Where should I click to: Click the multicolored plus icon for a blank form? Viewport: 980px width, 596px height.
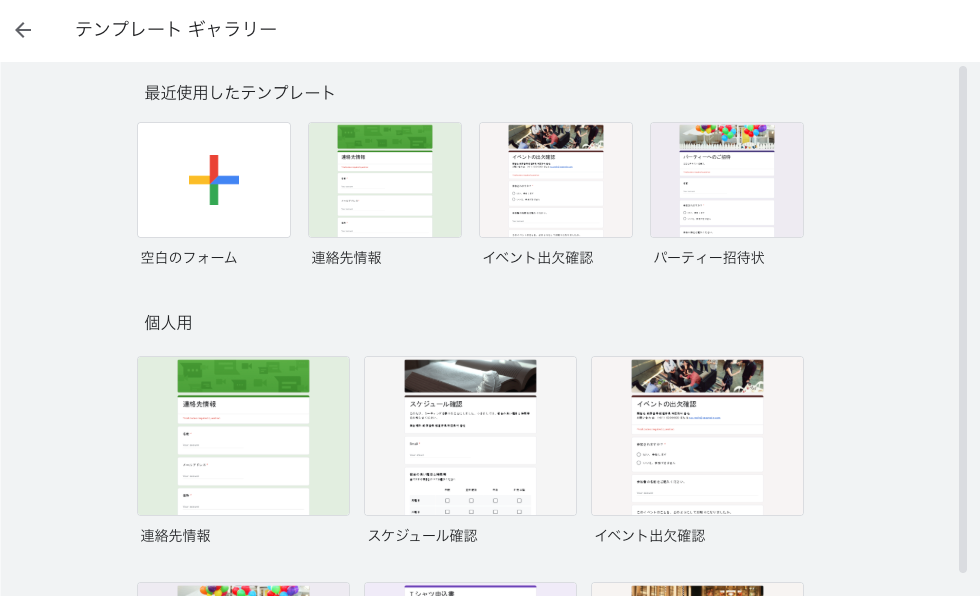(x=213, y=179)
